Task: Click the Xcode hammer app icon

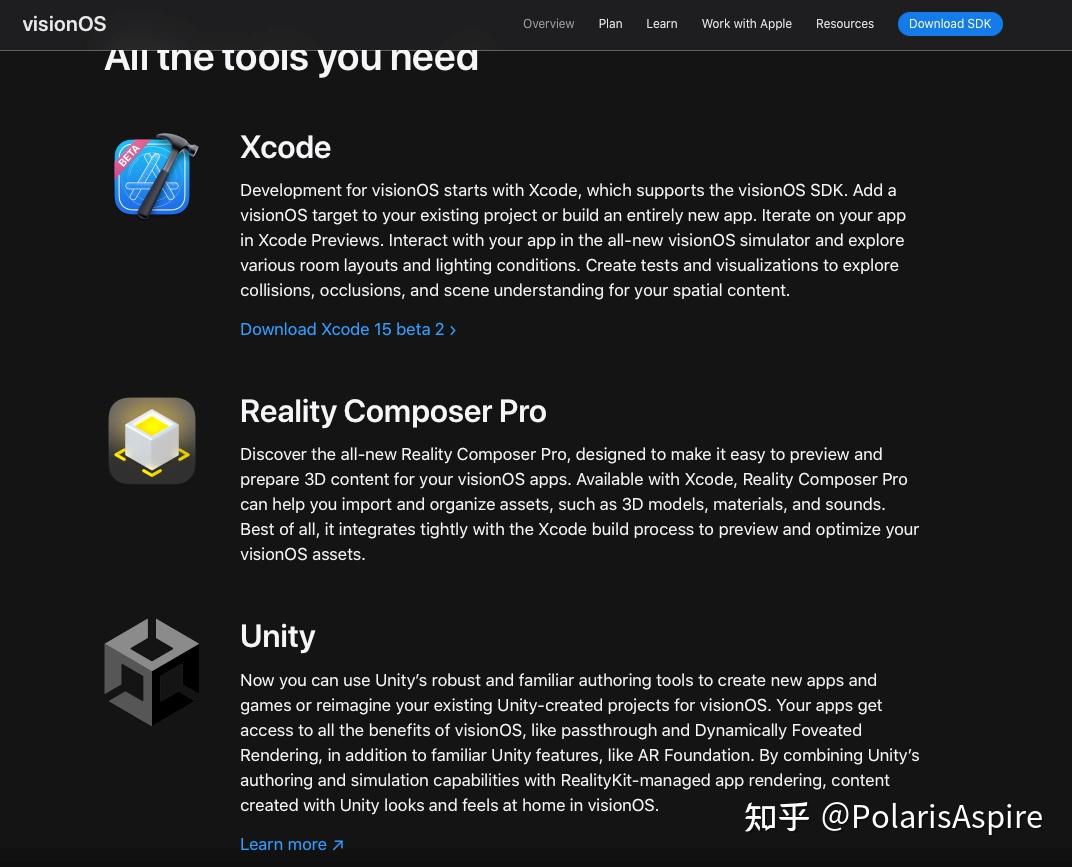Action: (x=153, y=177)
